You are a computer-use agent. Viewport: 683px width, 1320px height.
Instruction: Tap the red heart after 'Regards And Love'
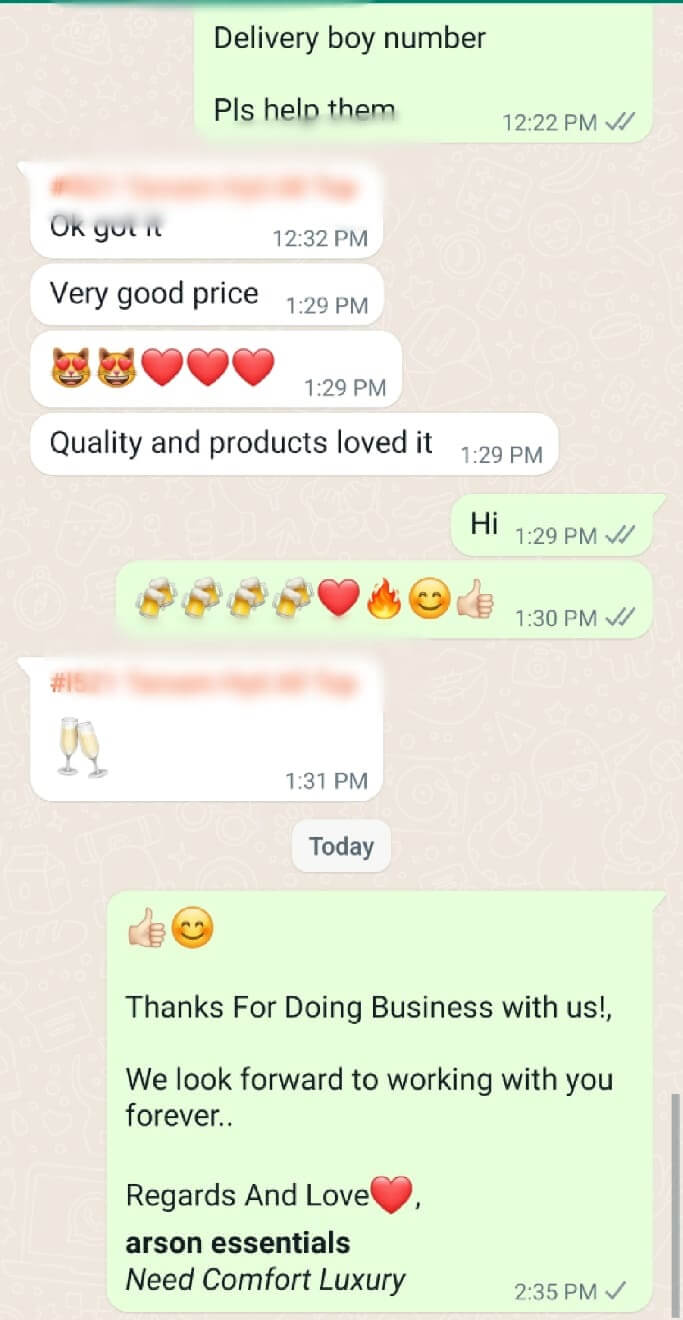391,1195
